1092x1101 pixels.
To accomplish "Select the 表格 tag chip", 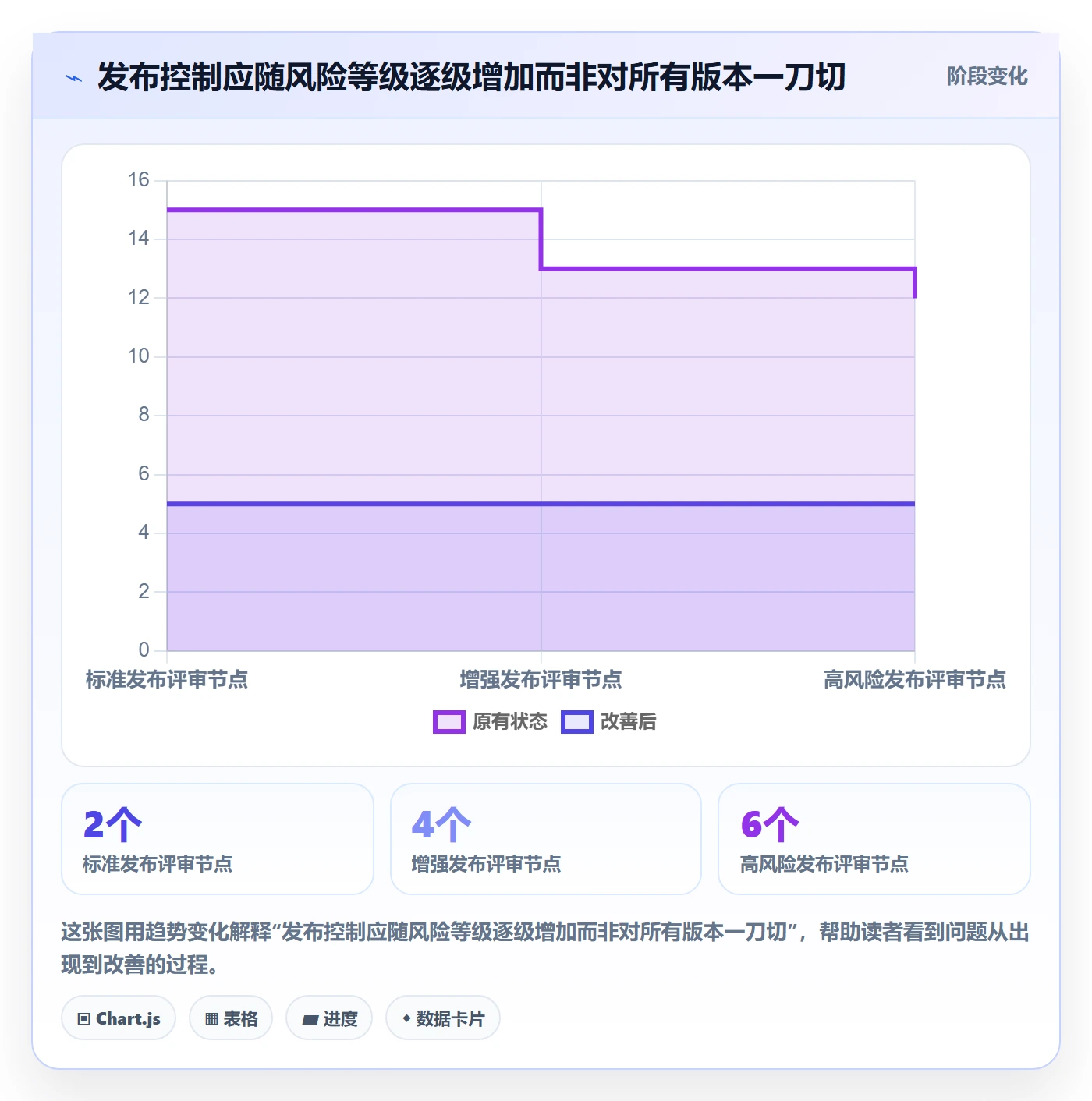I will click(x=231, y=1018).
